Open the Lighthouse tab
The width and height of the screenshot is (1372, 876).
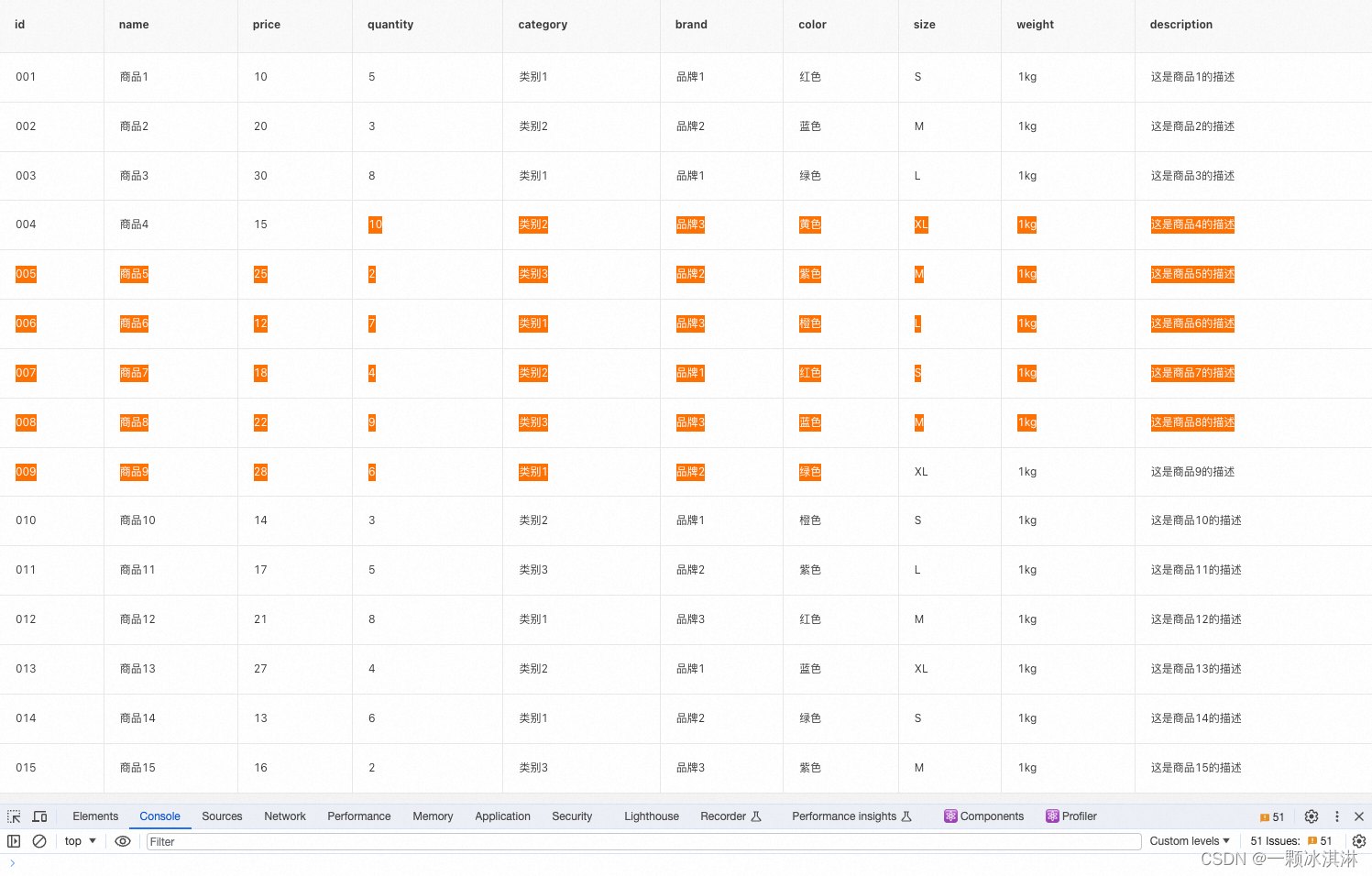(x=652, y=816)
